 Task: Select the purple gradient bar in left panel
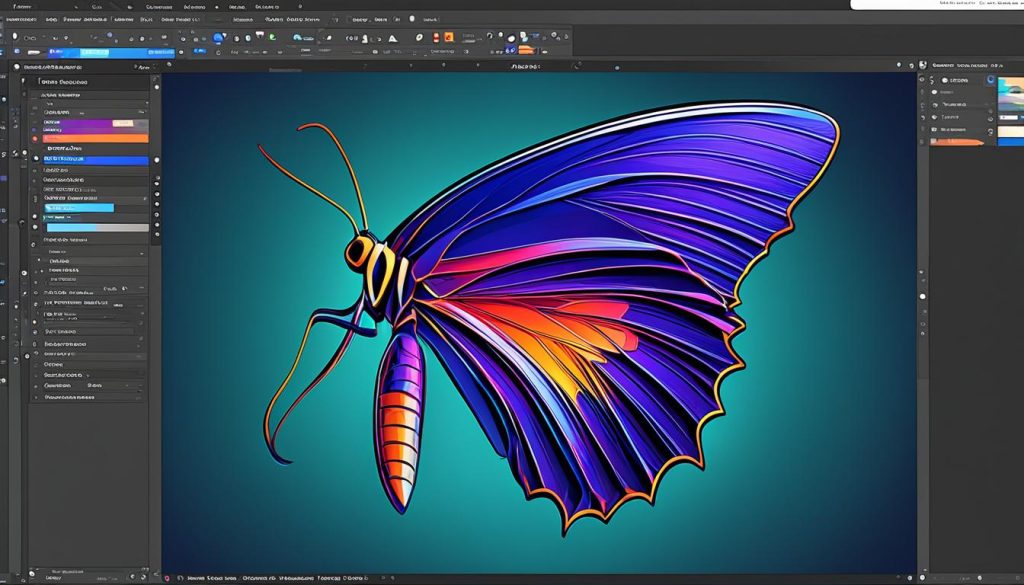95,127
